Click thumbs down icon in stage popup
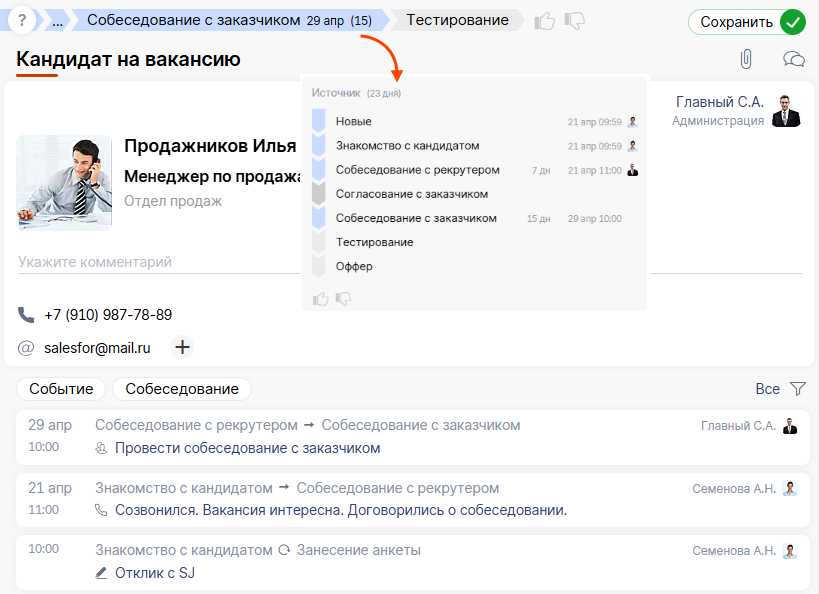The width and height of the screenshot is (819, 594). pyautogui.click(x=343, y=298)
